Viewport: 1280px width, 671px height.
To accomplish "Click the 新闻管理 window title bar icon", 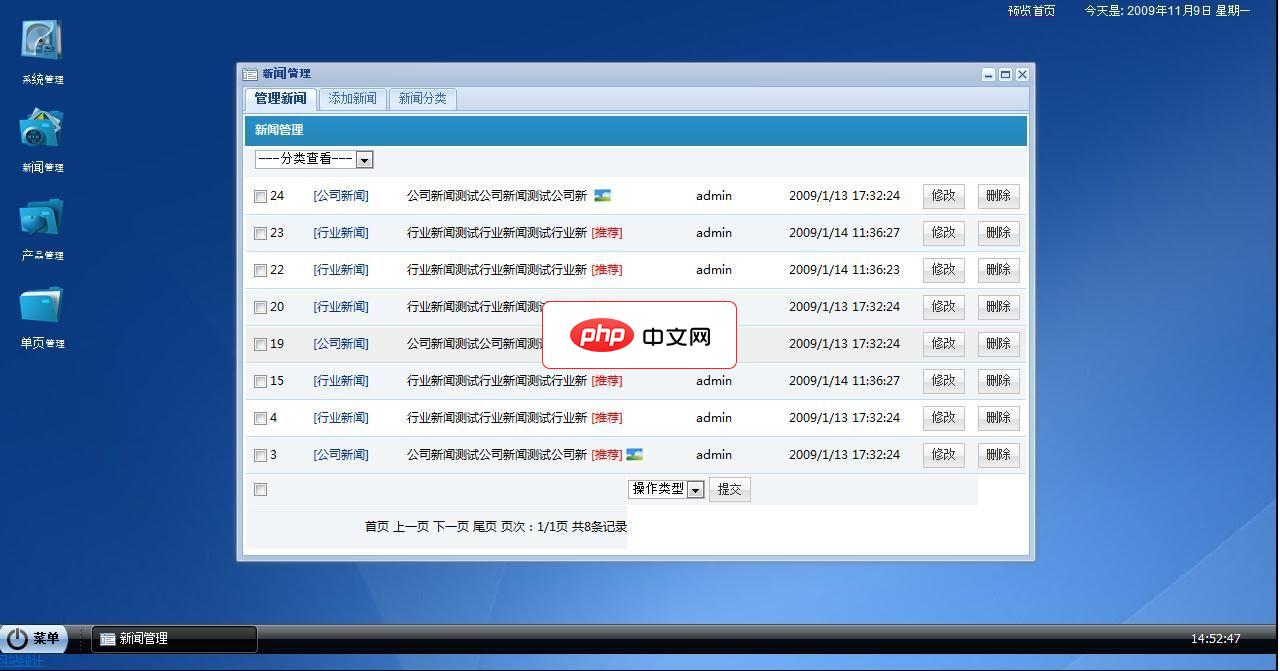I will tap(248, 73).
